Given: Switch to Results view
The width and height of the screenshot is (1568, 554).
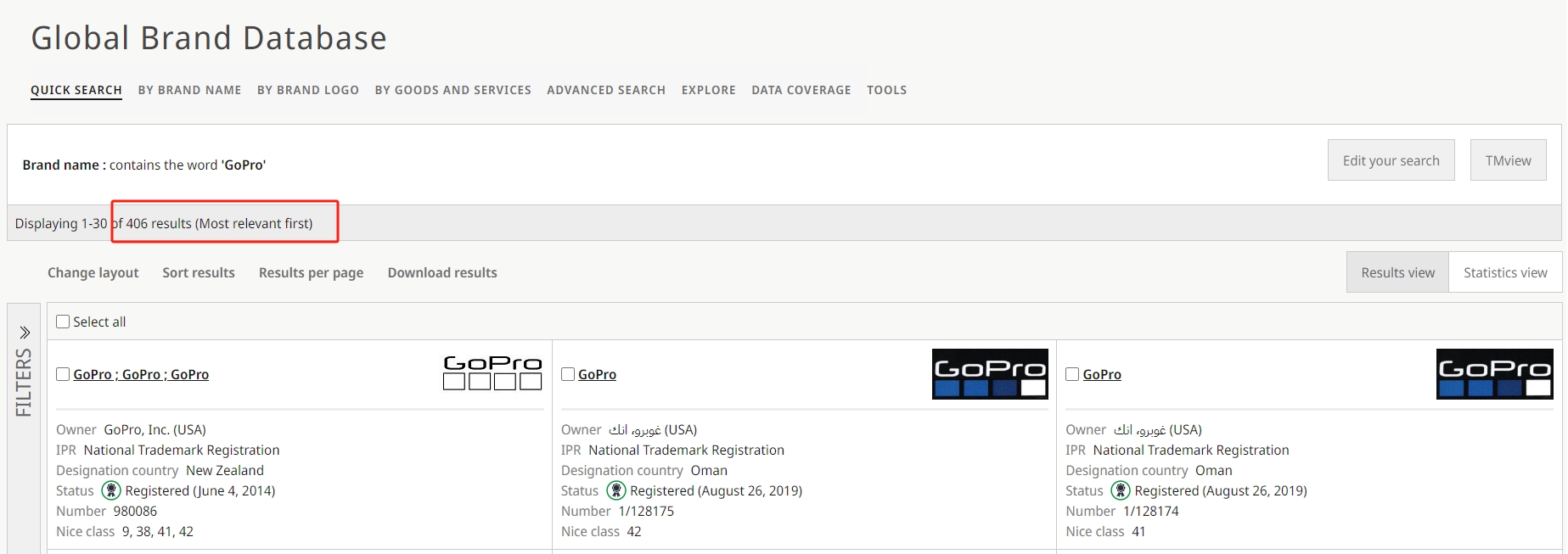Looking at the screenshot, I should coord(1398,272).
